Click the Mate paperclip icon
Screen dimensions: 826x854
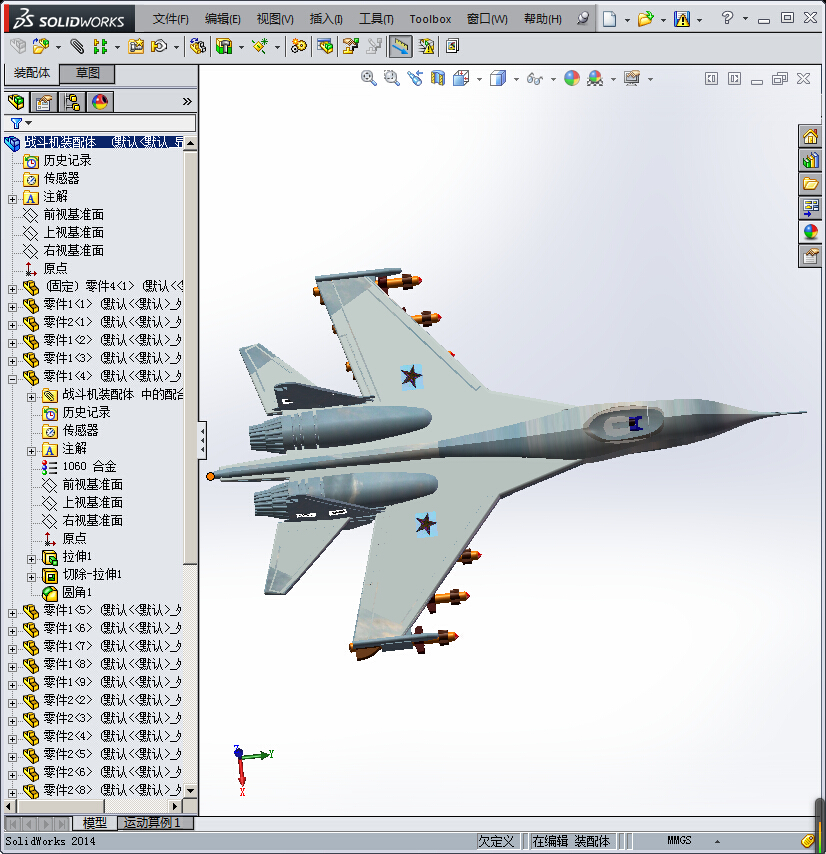click(77, 46)
